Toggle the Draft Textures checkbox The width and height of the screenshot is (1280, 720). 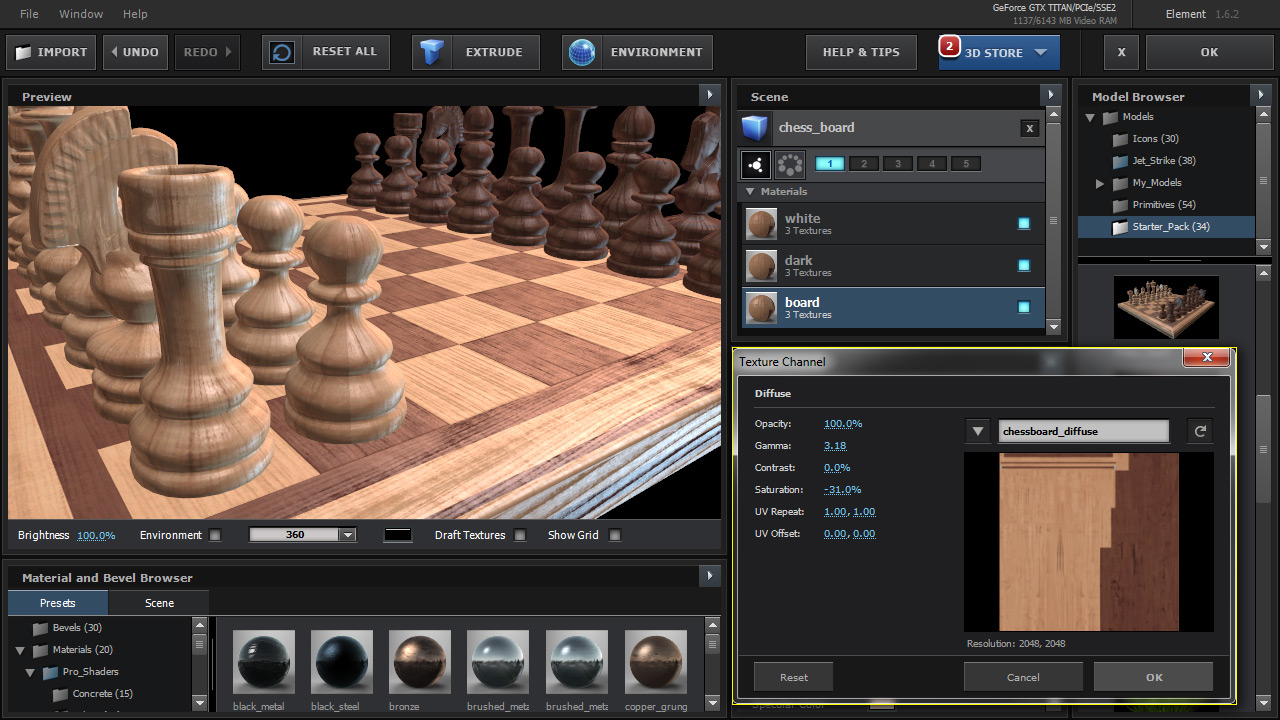[x=520, y=535]
